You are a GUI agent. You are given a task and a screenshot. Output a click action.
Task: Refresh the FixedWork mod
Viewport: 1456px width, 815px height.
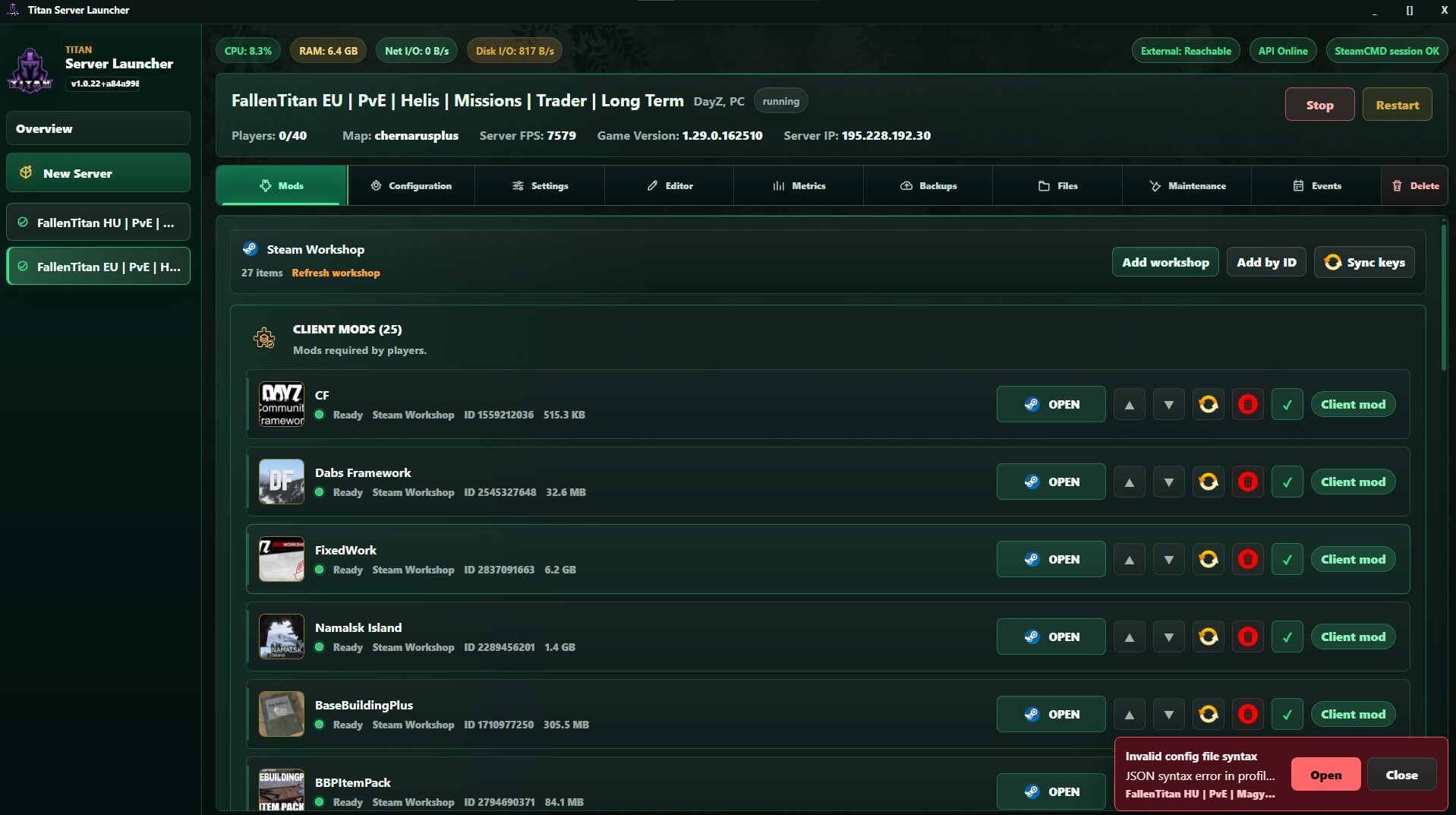coord(1208,559)
